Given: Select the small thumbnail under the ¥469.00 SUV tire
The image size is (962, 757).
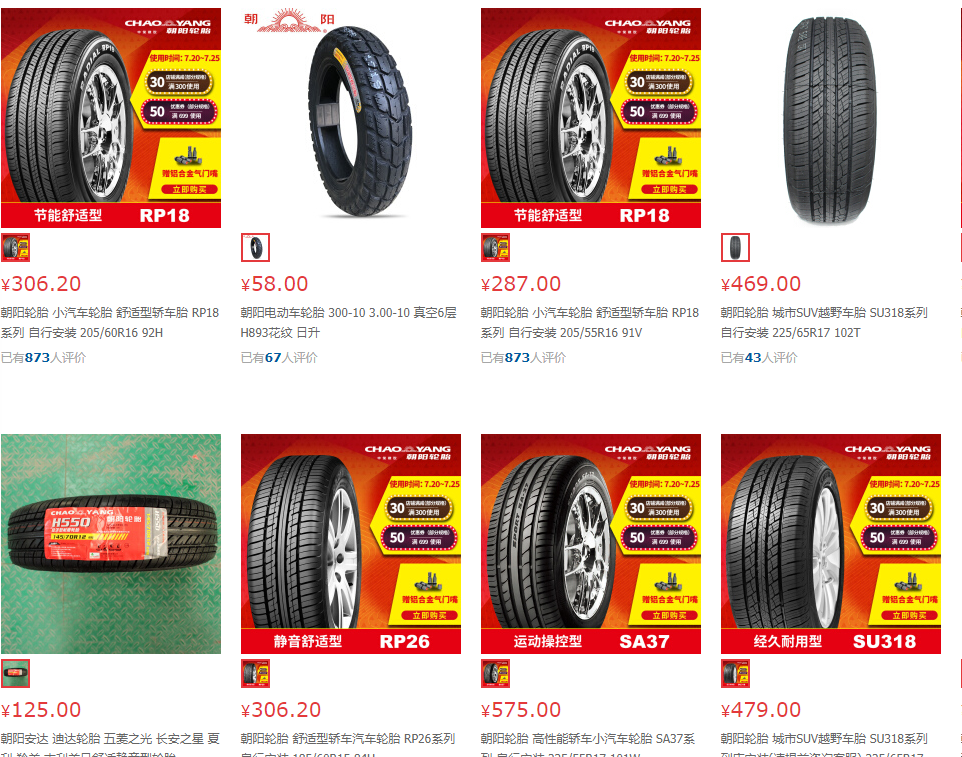Looking at the screenshot, I should (x=735, y=248).
